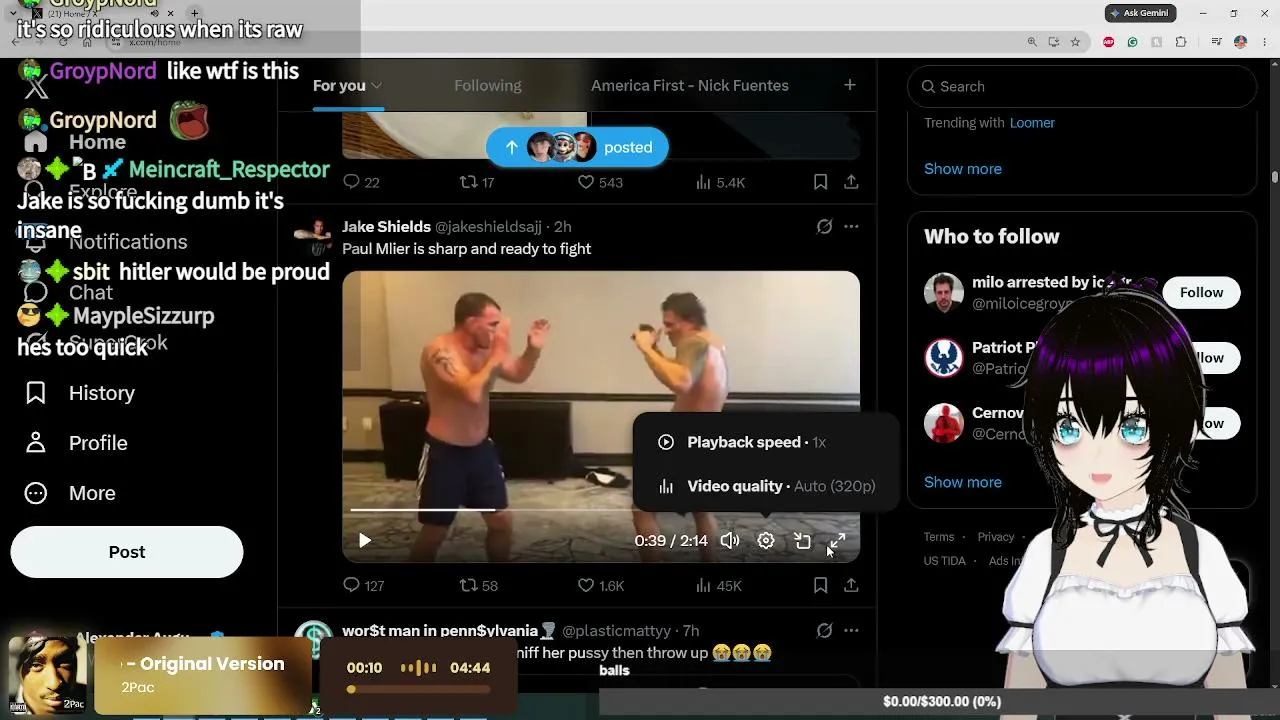
Task: Click the Ask Gemini button
Action: (x=1141, y=13)
